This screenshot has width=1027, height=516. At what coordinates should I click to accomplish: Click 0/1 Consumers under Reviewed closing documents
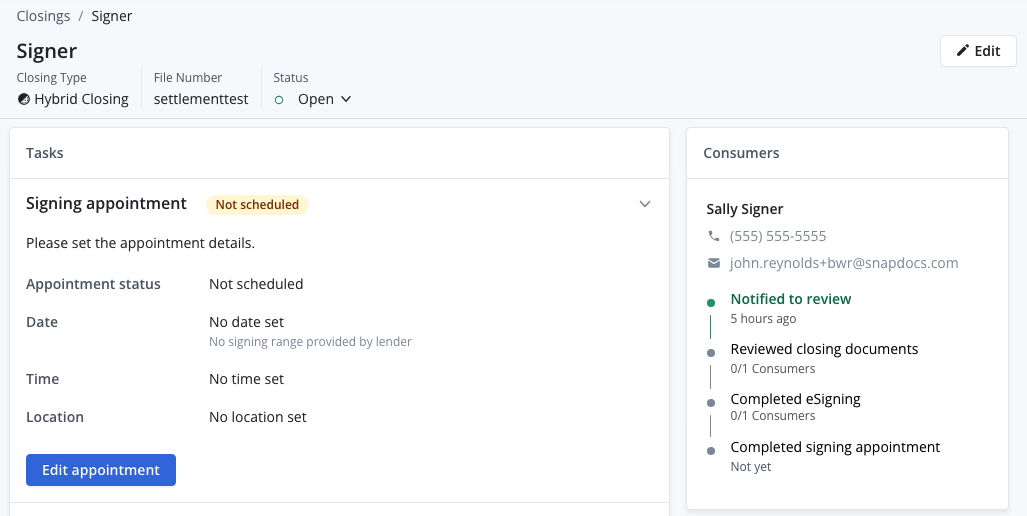773,369
